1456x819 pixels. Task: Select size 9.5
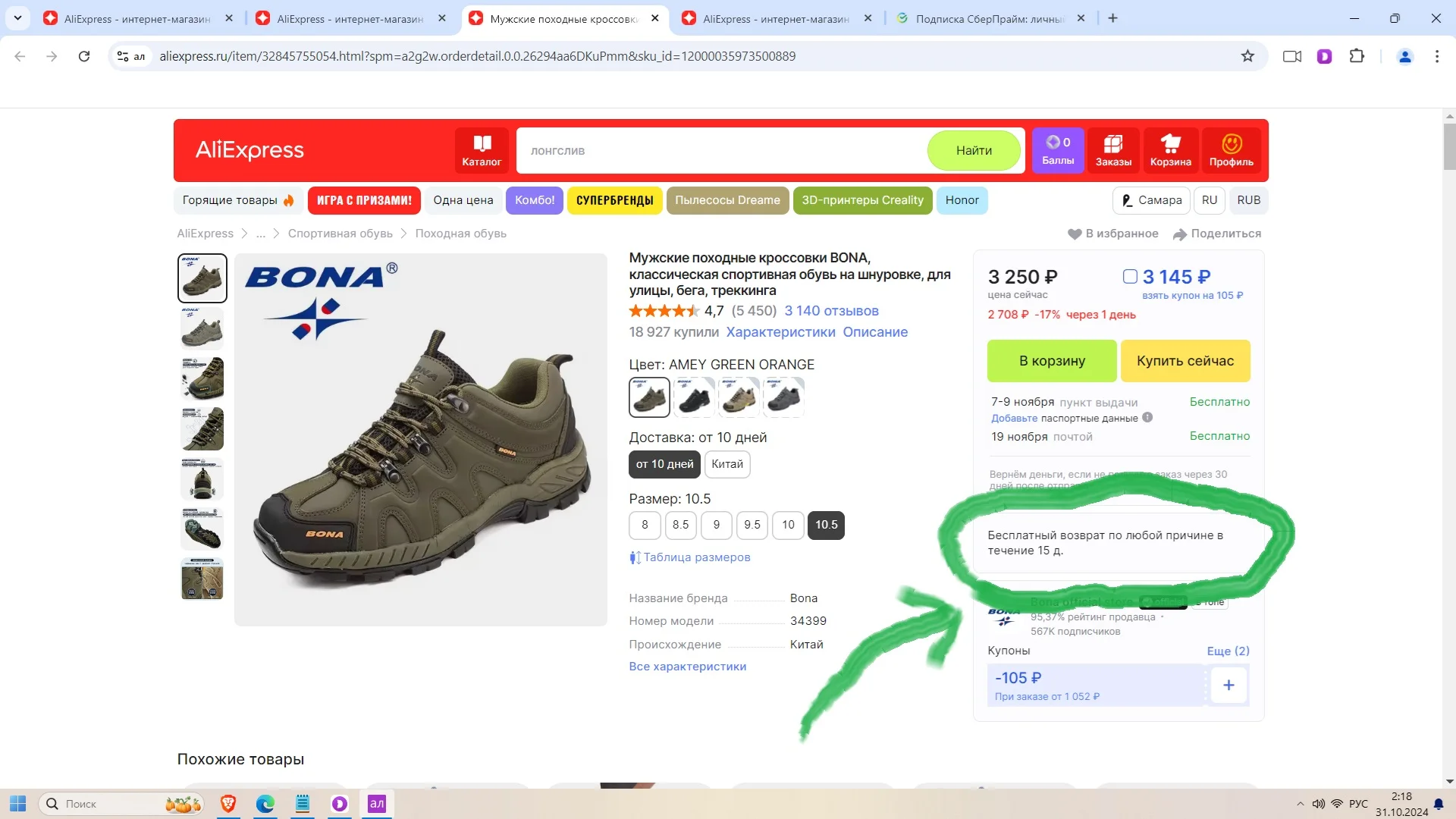pyautogui.click(x=752, y=525)
